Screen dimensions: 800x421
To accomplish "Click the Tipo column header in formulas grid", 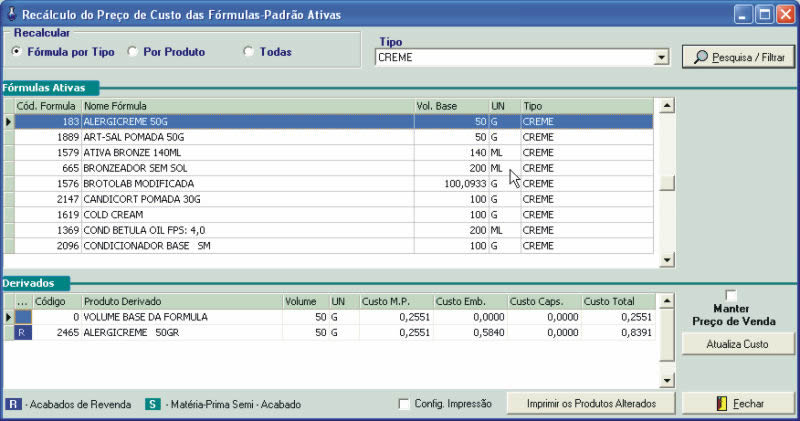I will (x=587, y=106).
